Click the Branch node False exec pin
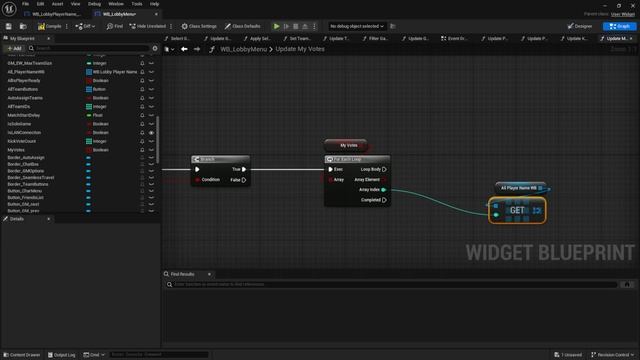This screenshot has height=360, width=640. coord(244,180)
